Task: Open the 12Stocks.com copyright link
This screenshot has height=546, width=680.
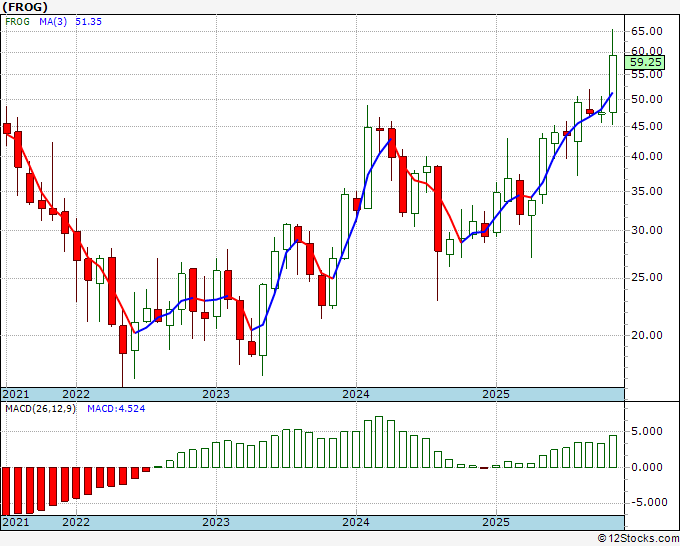Action: tap(638, 539)
